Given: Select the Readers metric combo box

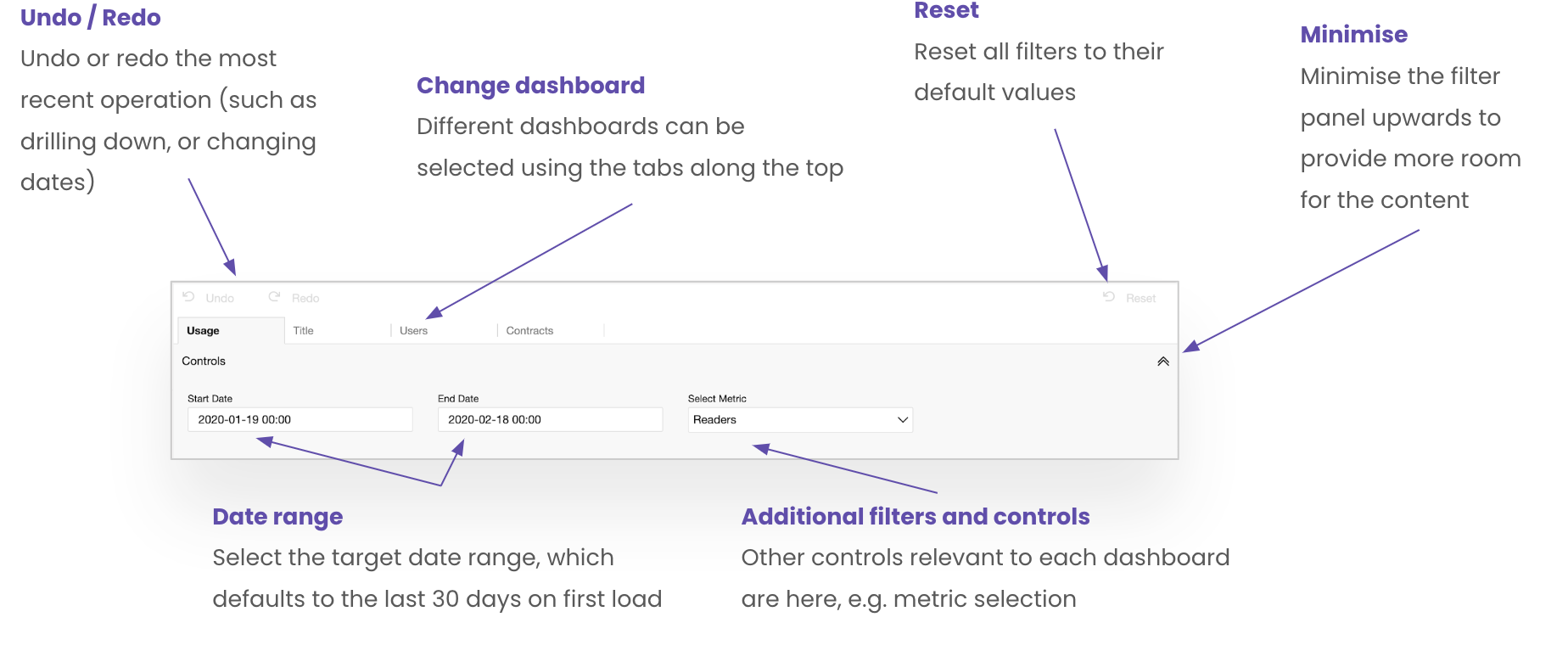Looking at the screenshot, I should pyautogui.click(x=800, y=420).
